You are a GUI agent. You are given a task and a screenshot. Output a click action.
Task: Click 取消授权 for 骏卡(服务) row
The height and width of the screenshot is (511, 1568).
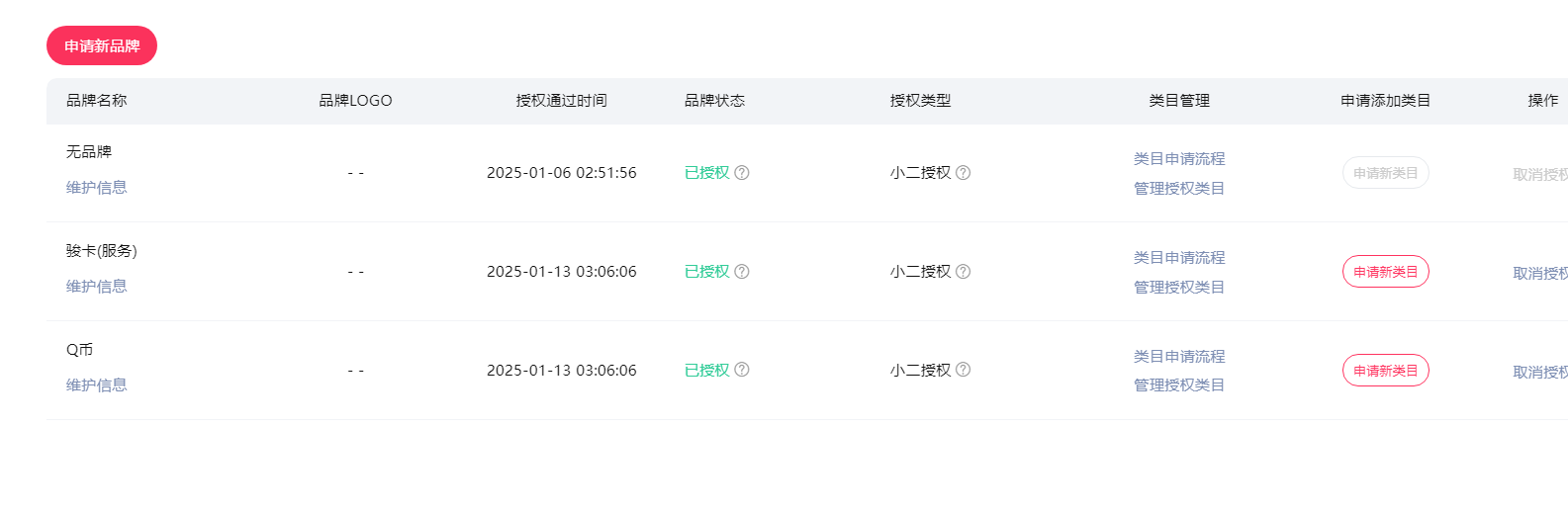click(1540, 273)
